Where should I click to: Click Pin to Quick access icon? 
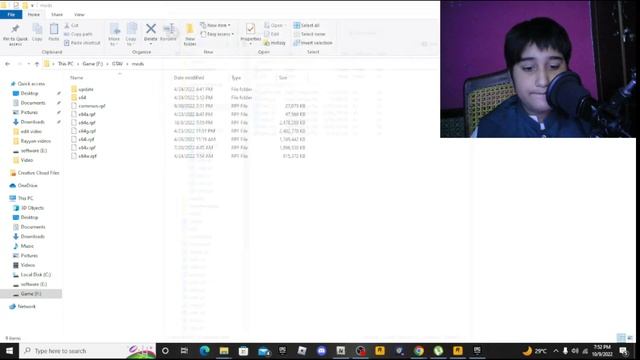tap(15, 34)
